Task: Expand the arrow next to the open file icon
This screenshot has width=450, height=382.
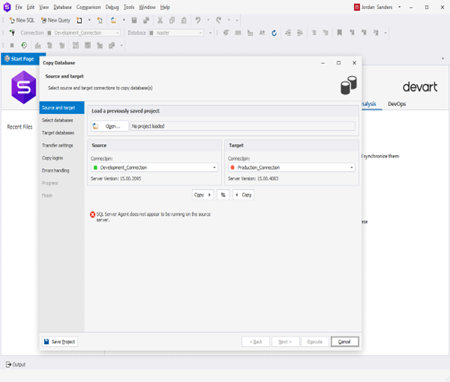Action: tap(124, 20)
